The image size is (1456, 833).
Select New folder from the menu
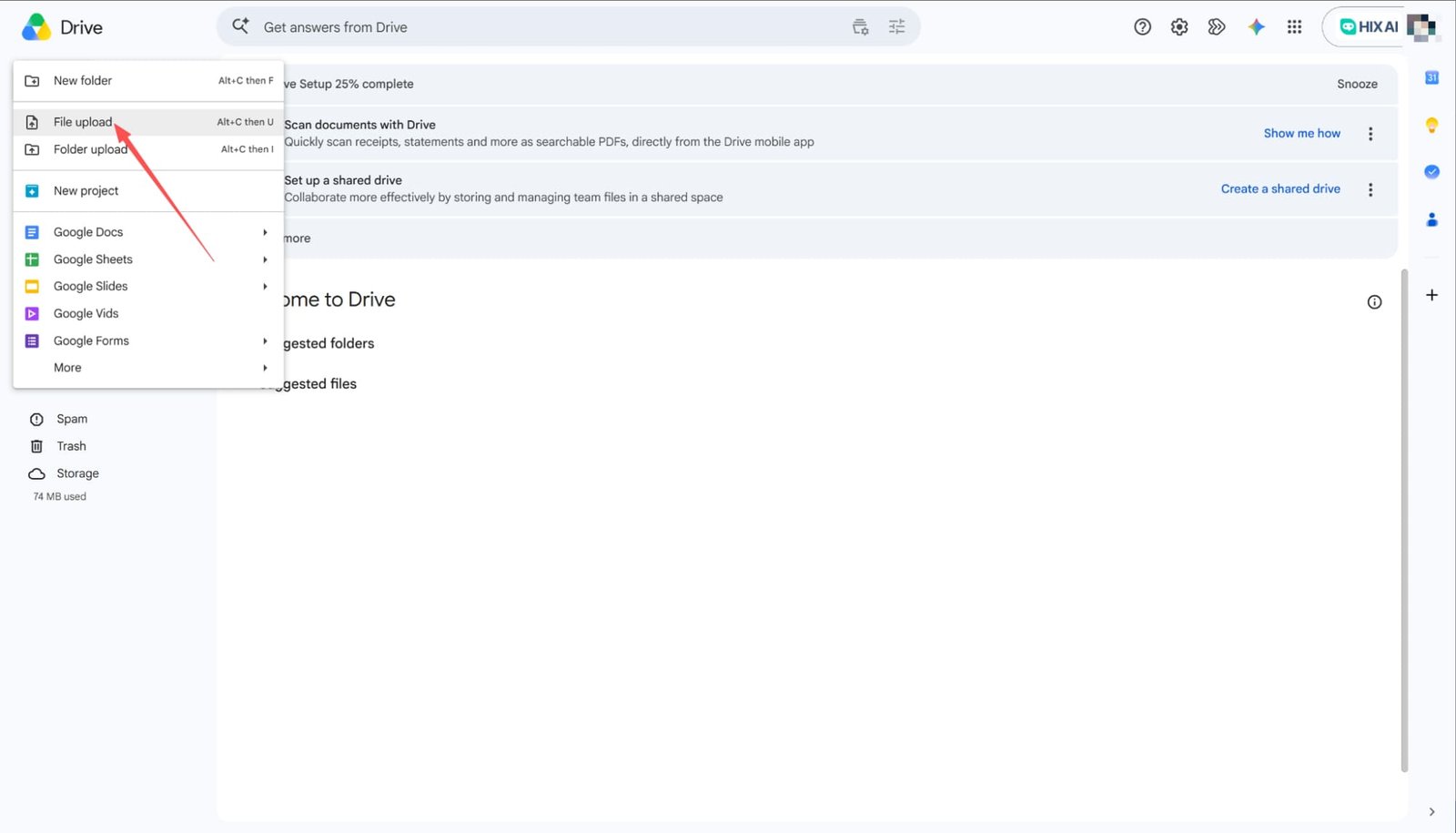pos(148,80)
